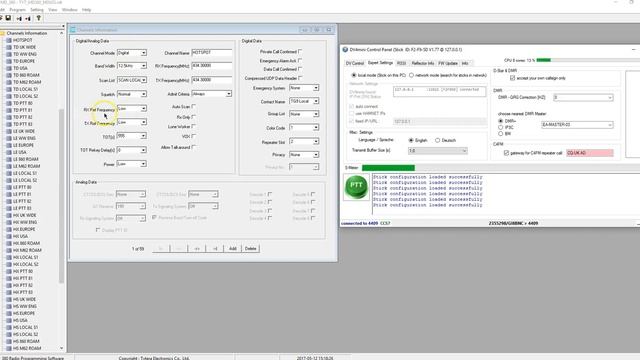Open Repeater Slot dropdown

coord(316,142)
